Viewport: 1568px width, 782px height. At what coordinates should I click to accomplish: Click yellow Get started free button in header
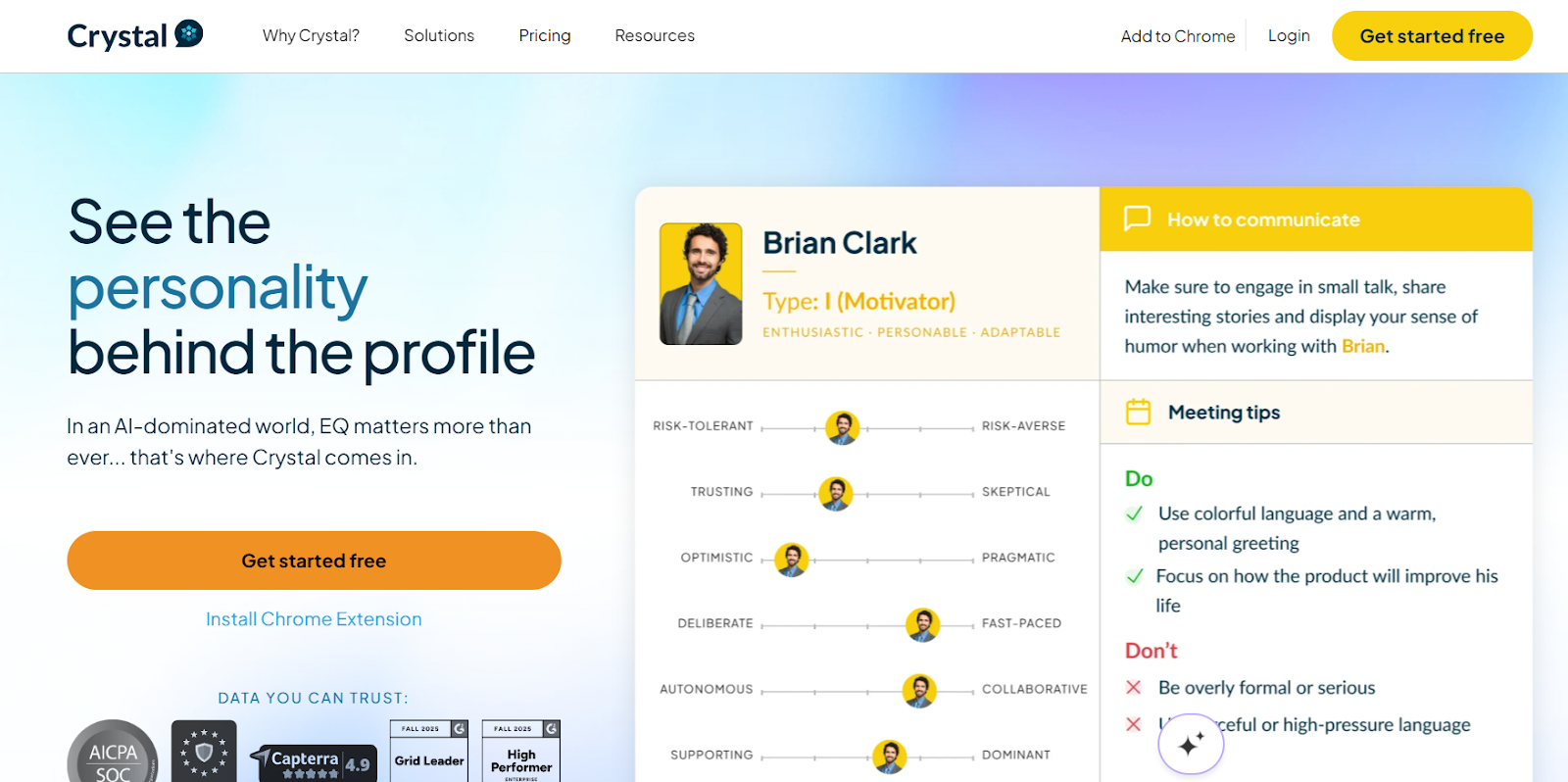click(x=1432, y=36)
